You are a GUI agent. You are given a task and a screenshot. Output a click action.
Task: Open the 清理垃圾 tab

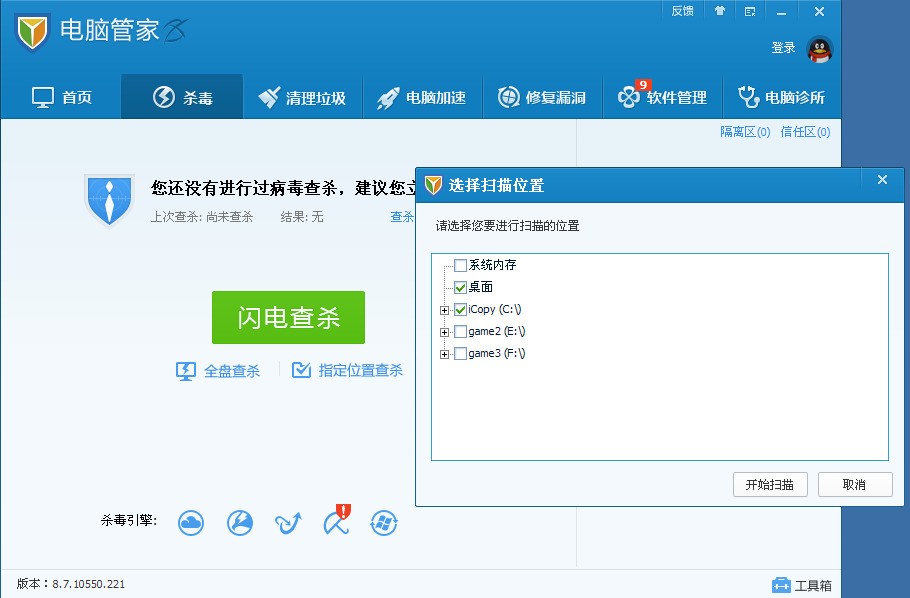302,97
